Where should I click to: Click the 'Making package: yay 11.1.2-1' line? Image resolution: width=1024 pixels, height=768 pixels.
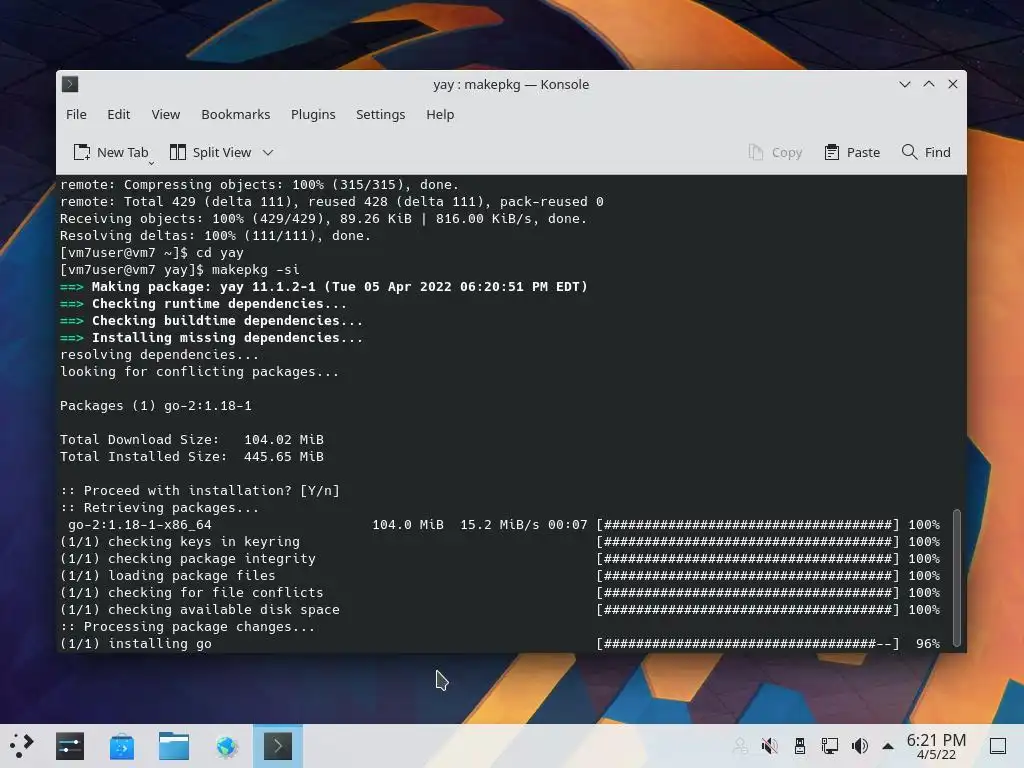324,287
